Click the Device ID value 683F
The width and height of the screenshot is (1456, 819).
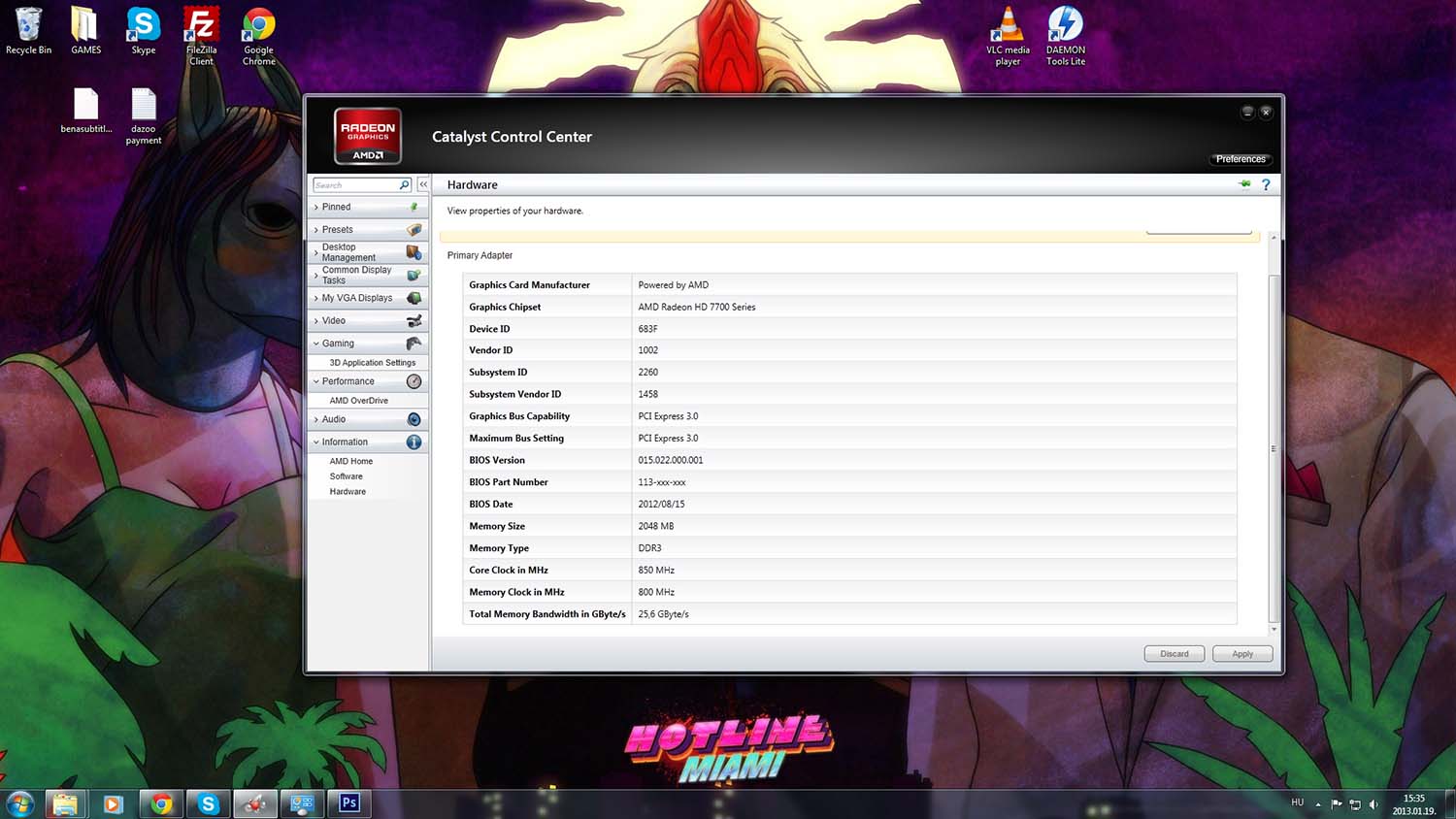click(648, 330)
